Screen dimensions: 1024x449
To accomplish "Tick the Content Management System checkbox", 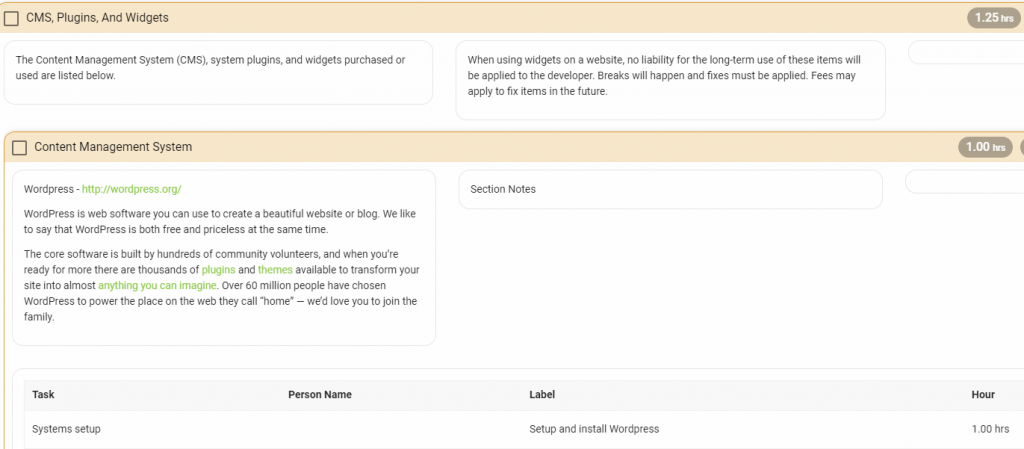I will point(20,147).
